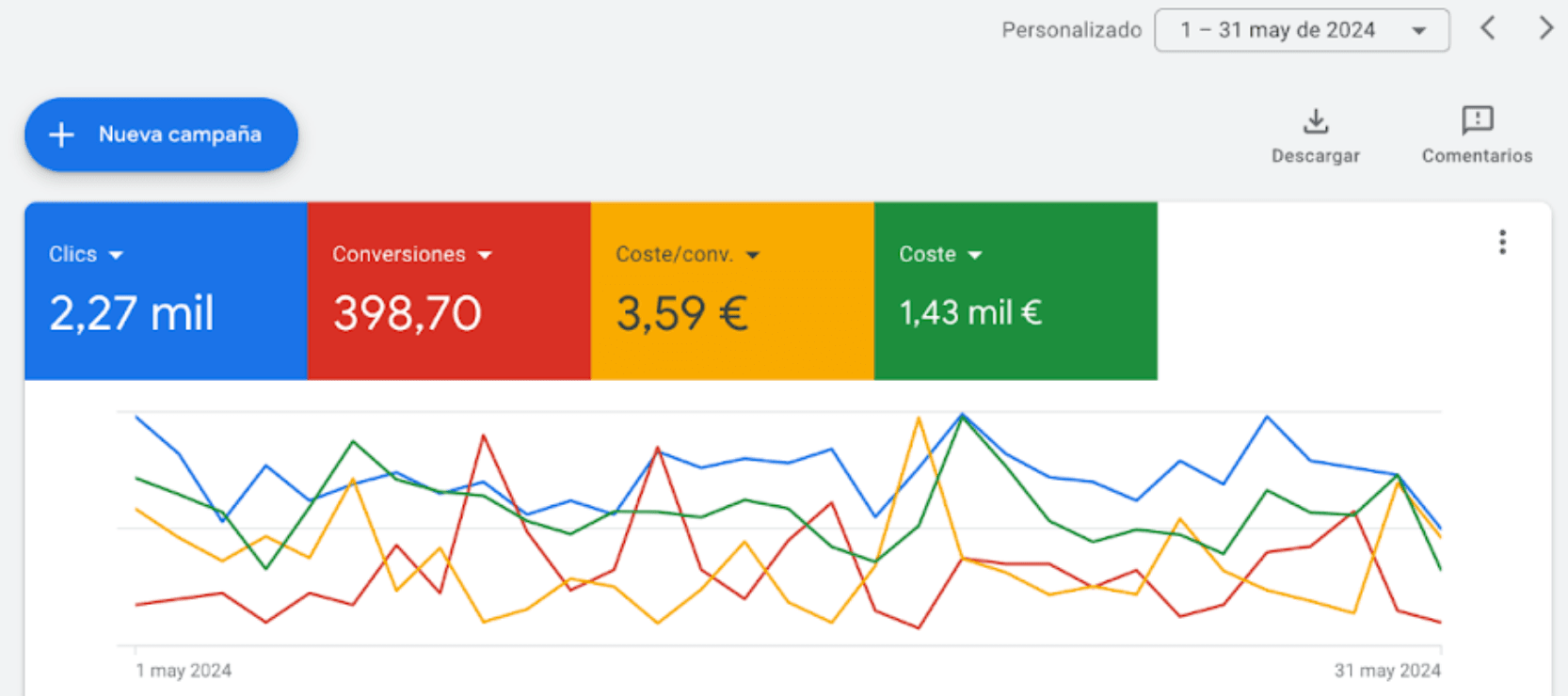This screenshot has width=1568, height=696.
Task: Click the 31 may 2024 axis label
Action: click(x=1386, y=671)
